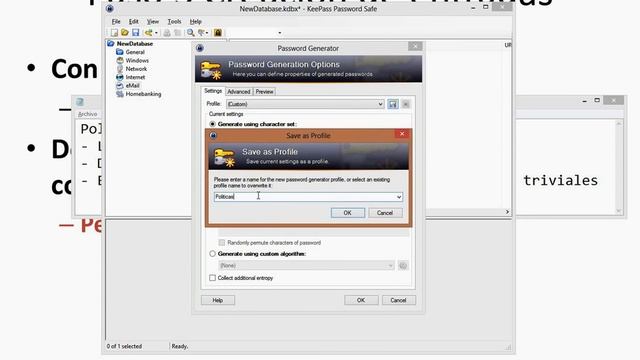Image resolution: width=640 pixels, height=360 pixels.
Task: Click OK at the bottom of Password Generator
Action: 361,300
